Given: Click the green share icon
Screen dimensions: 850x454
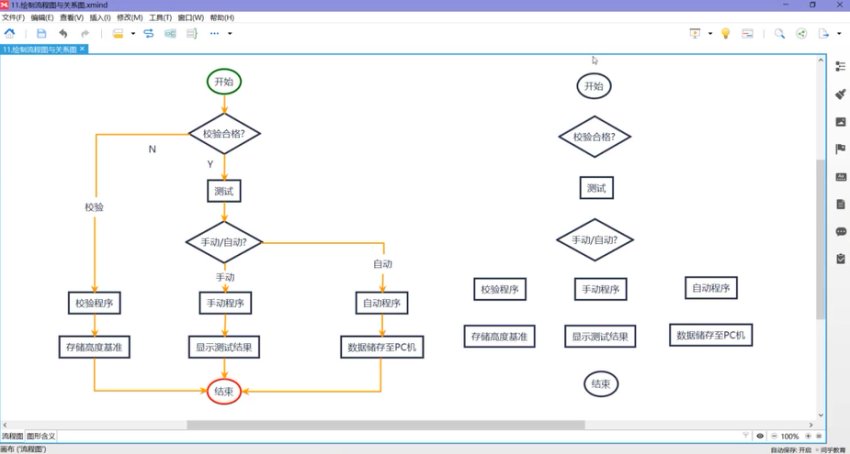Looking at the screenshot, I should click(801, 33).
